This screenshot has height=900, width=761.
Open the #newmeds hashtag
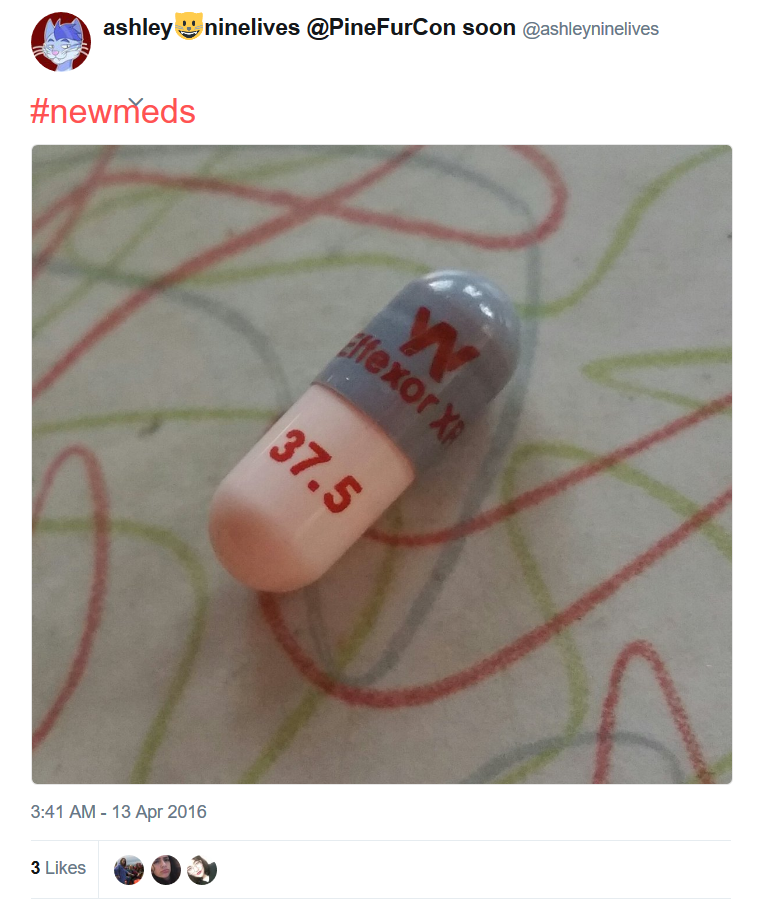pyautogui.click(x=113, y=111)
